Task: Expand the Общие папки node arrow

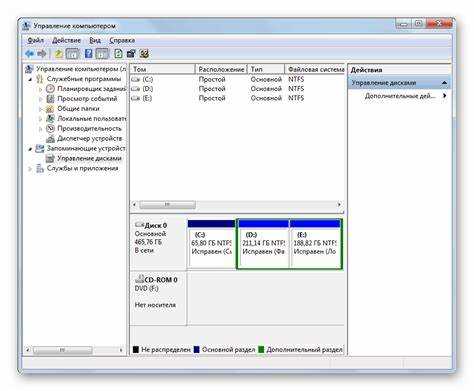Action: pyautogui.click(x=41, y=109)
